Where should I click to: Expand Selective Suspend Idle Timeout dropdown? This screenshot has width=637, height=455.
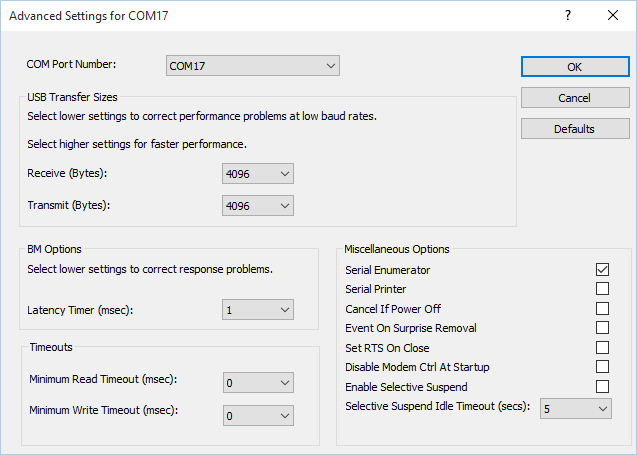[x=575, y=408]
